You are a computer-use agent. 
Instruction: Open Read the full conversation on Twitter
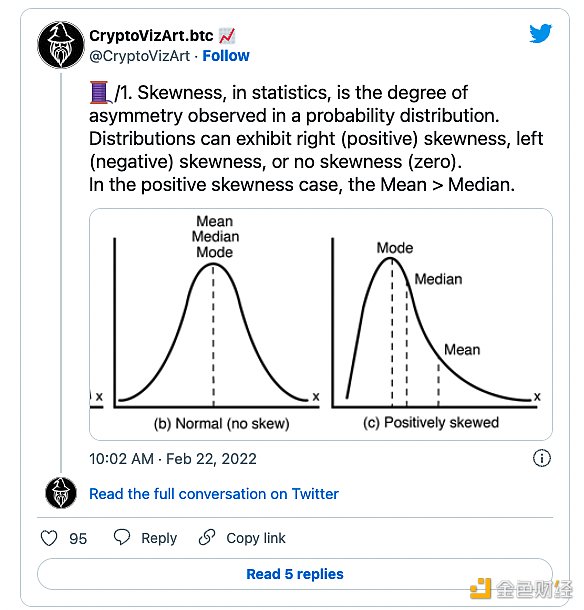[x=214, y=494]
